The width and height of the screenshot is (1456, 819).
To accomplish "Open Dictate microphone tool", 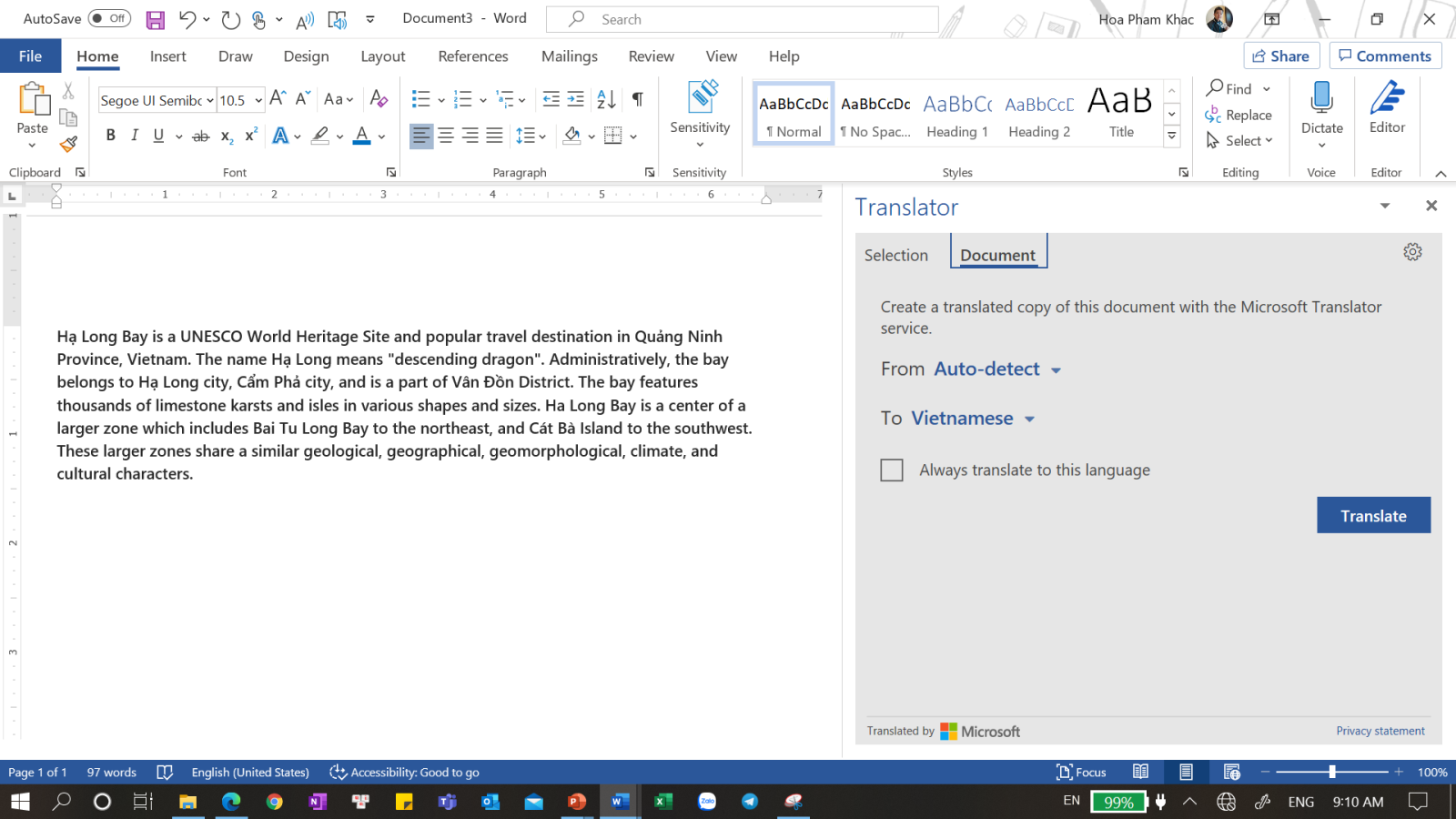I will point(1321,100).
